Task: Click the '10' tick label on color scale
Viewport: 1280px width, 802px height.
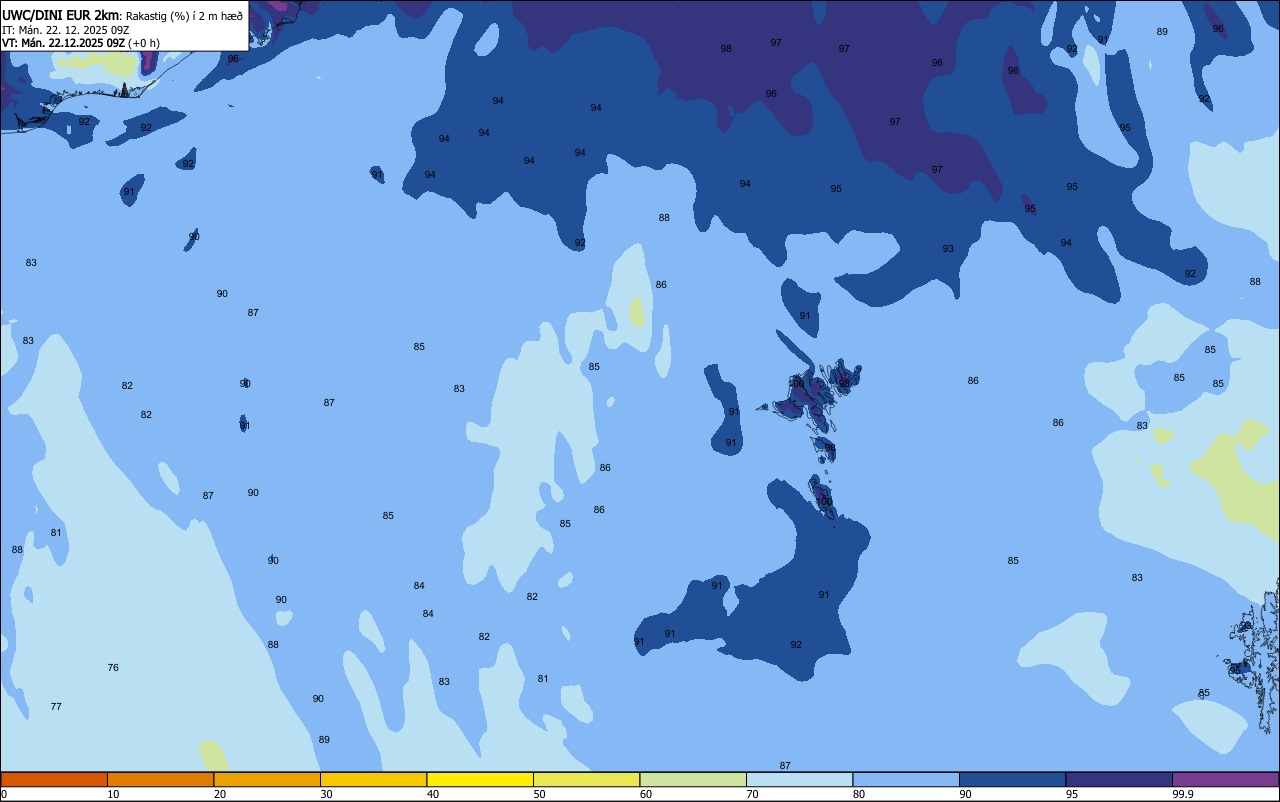Action: (x=113, y=794)
